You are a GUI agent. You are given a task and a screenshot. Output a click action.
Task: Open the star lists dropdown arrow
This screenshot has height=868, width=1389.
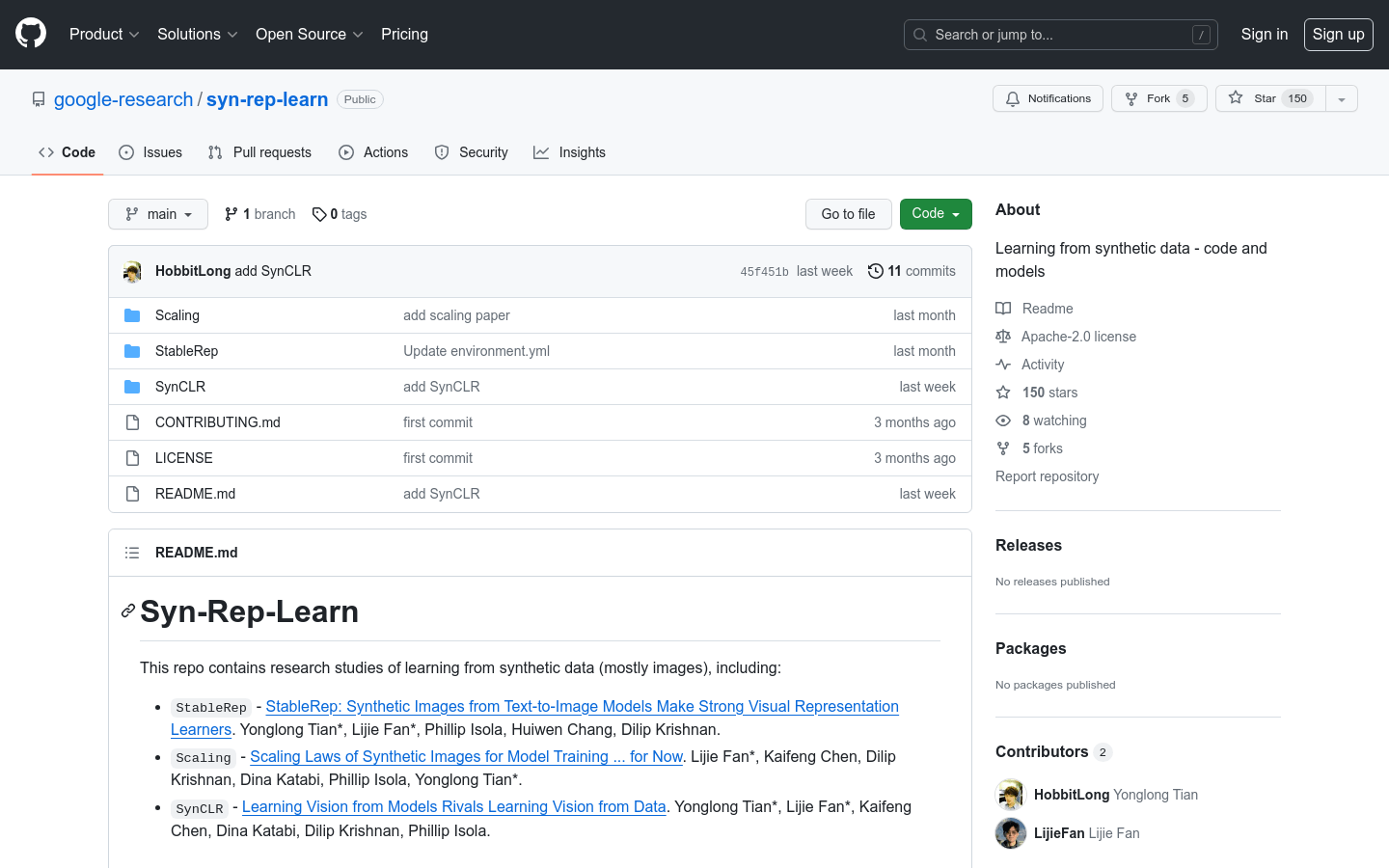[x=1342, y=98]
